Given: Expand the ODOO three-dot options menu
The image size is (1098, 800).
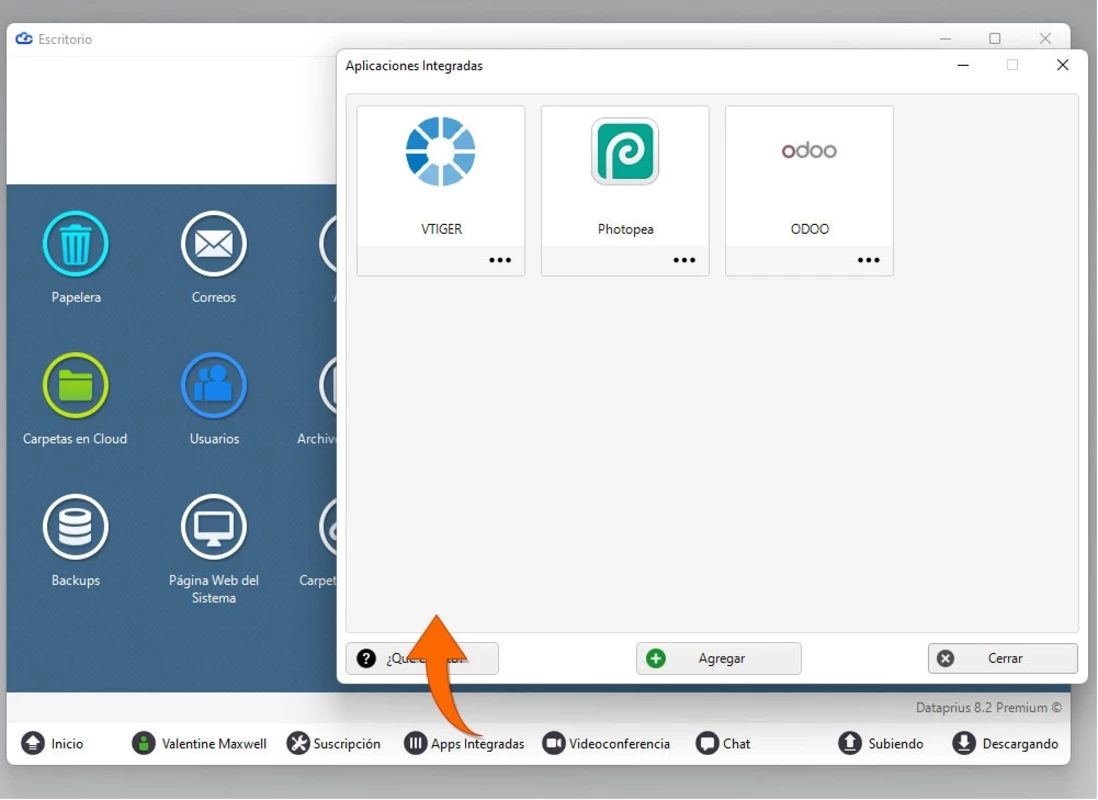Looking at the screenshot, I should pos(868,260).
